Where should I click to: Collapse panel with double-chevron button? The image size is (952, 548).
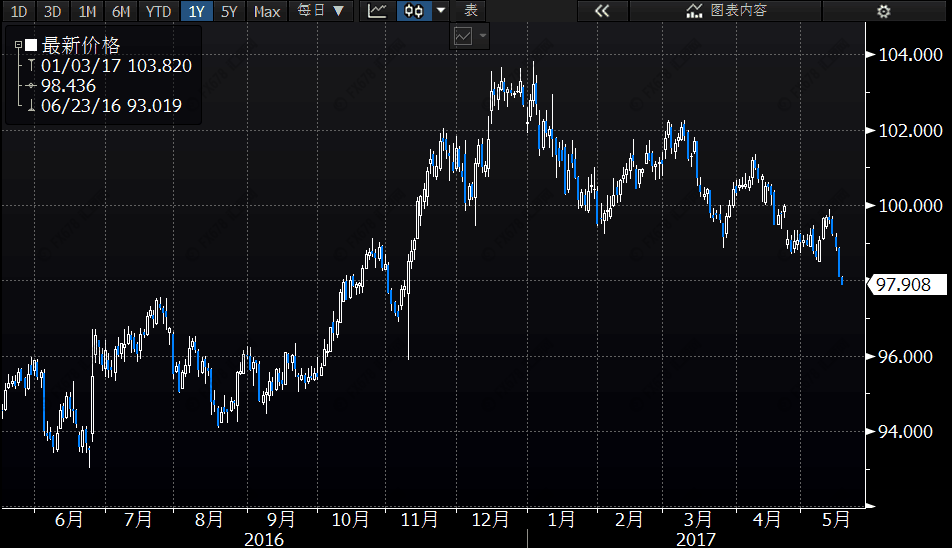(602, 11)
